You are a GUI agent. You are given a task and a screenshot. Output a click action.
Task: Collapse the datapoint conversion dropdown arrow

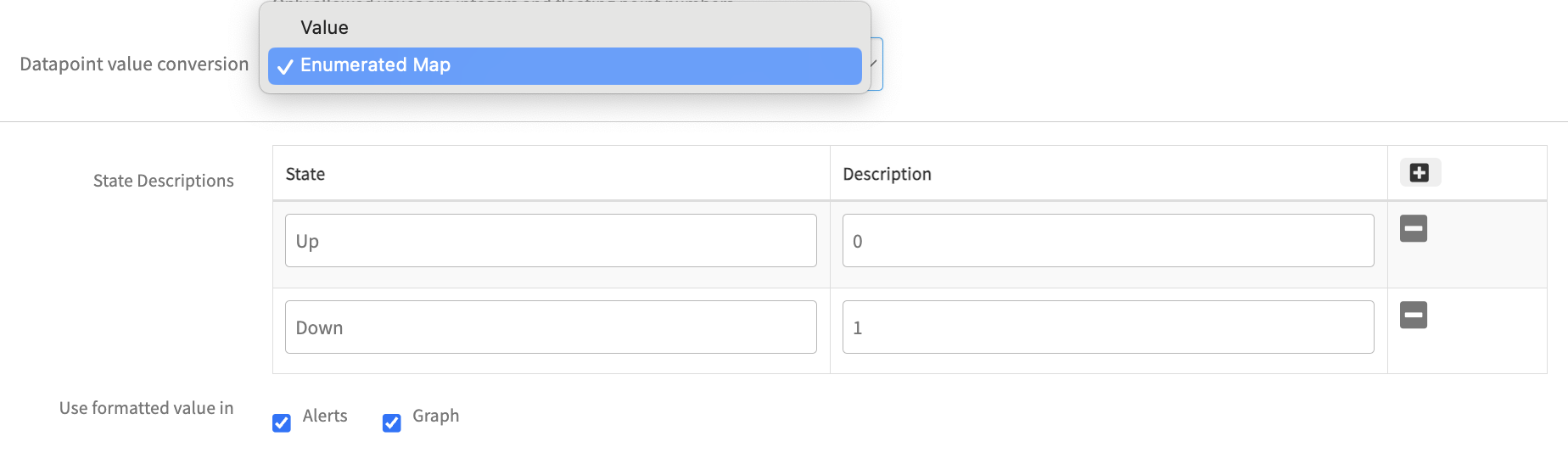point(875,64)
